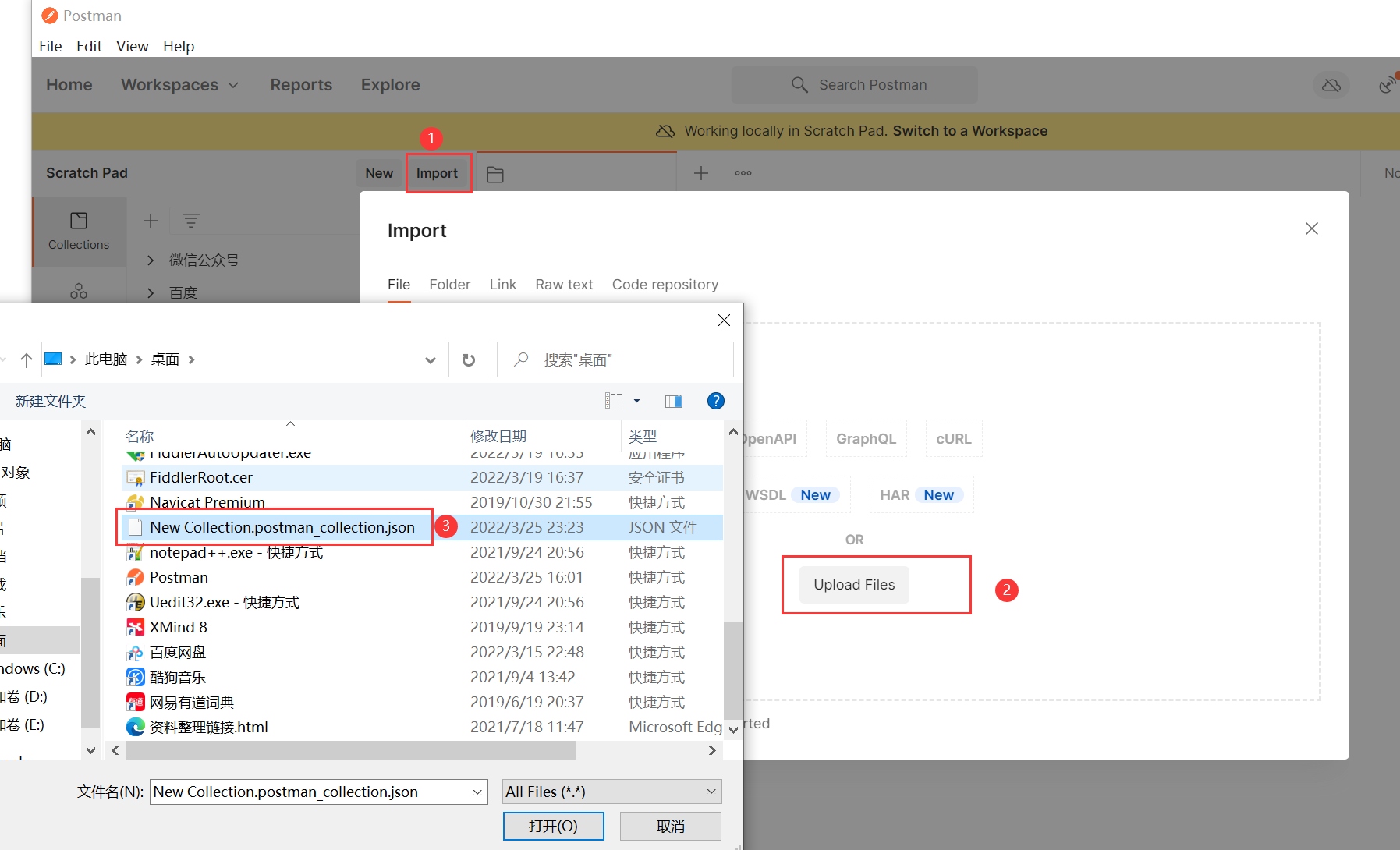This screenshot has width=1400, height=850.
Task: Open the address bar history dropdown
Action: [431, 359]
